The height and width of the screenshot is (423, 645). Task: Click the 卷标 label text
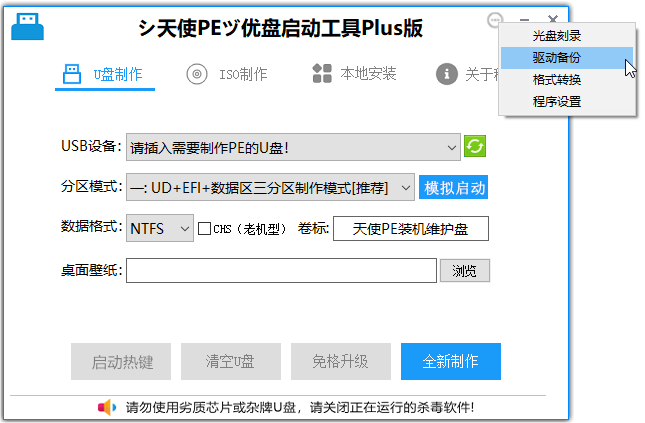click(x=313, y=228)
